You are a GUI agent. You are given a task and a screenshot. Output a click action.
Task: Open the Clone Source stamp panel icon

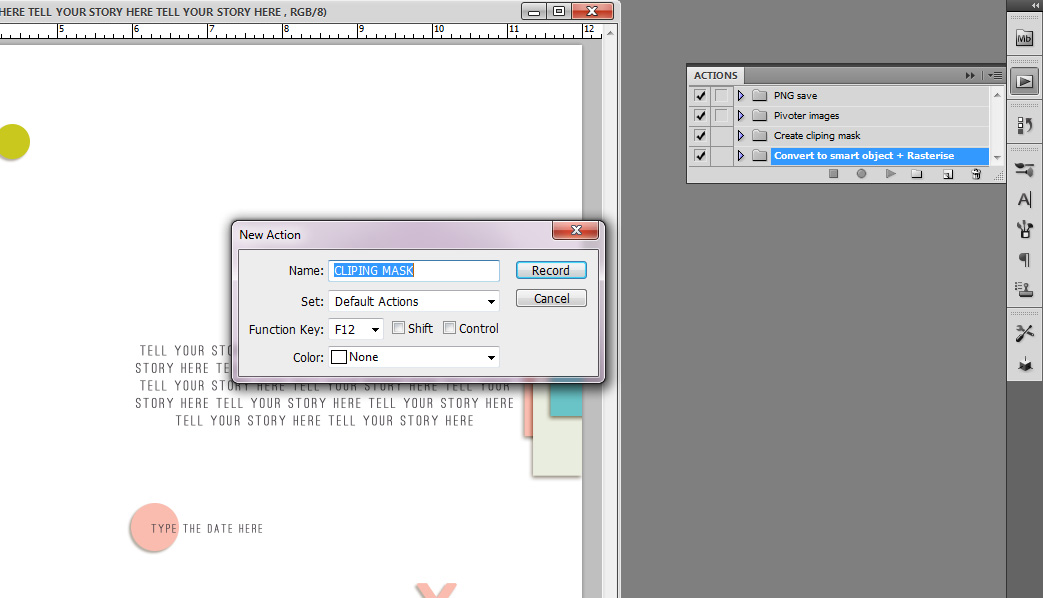tap(1024, 289)
